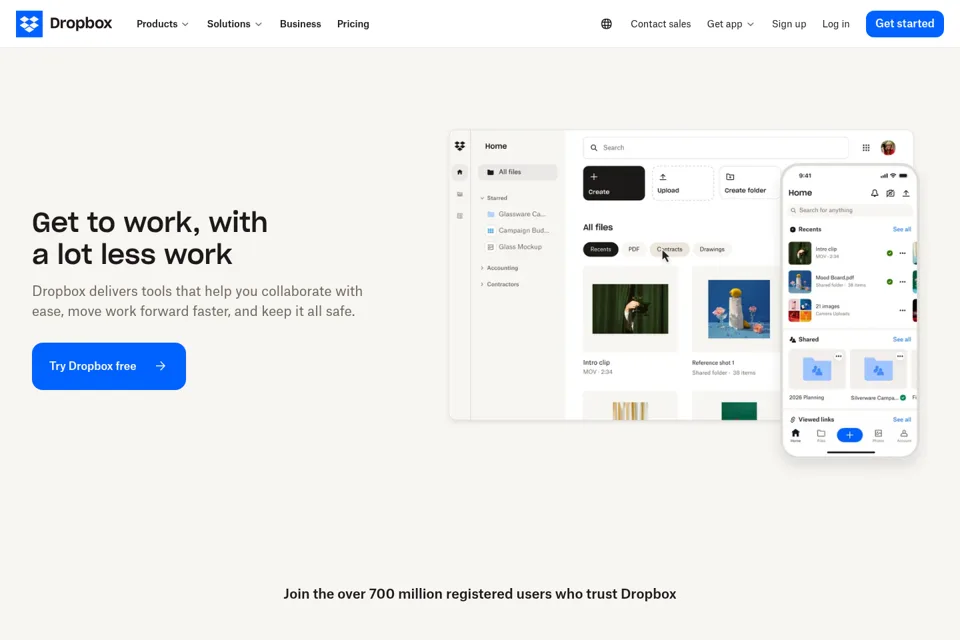Screen dimensions: 960x640
Task: Expand the Accounting folder
Action: coord(500,268)
